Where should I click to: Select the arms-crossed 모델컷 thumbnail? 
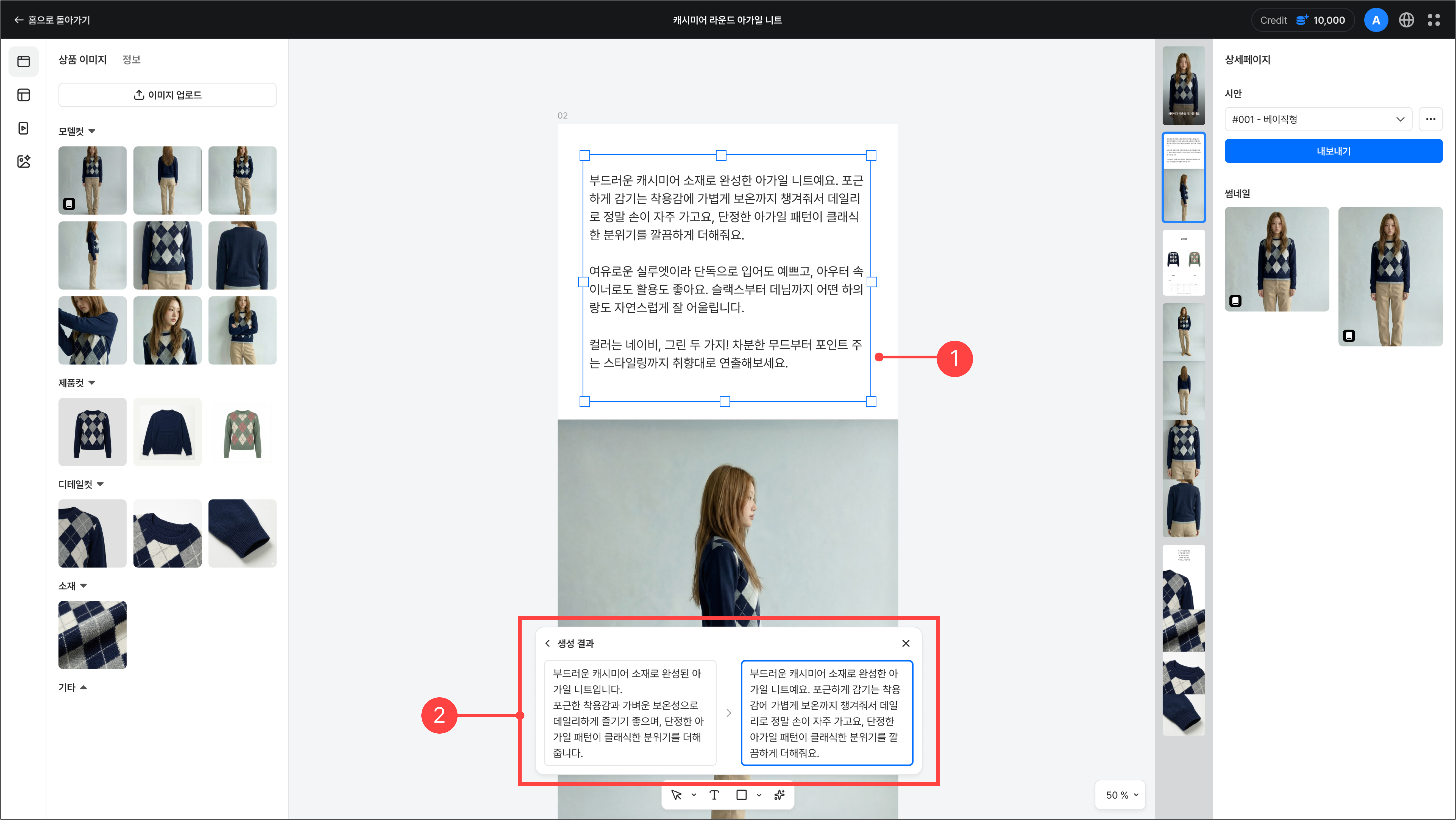pos(242,331)
